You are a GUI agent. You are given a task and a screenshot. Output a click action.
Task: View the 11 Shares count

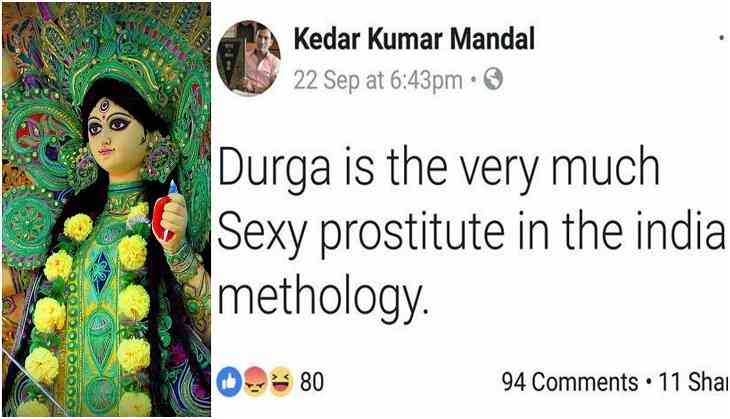point(694,382)
